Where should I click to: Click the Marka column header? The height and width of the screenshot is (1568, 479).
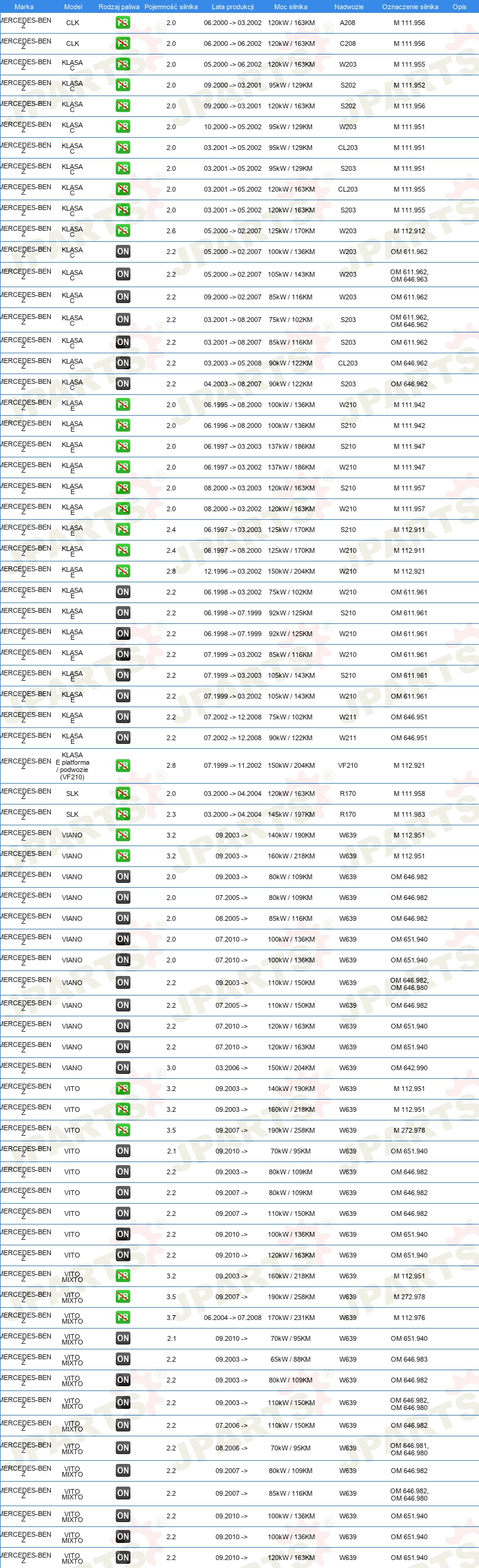click(x=24, y=7)
